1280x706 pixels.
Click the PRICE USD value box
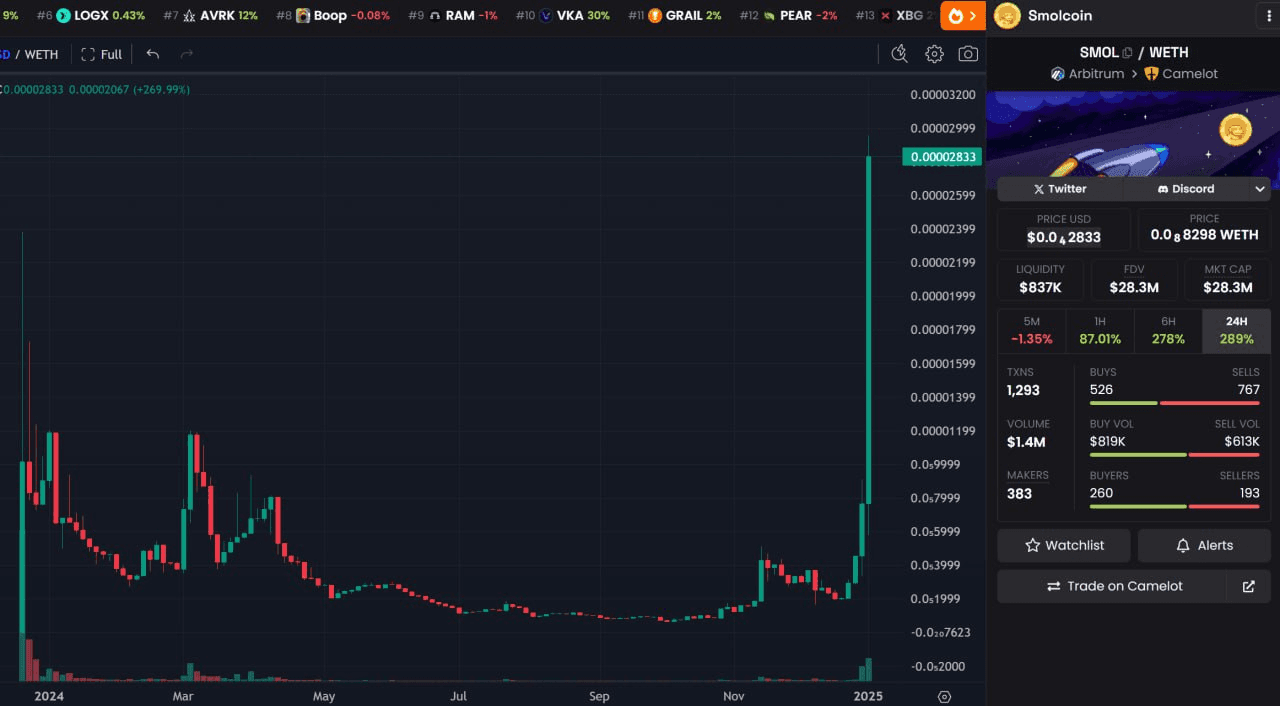click(x=1064, y=229)
